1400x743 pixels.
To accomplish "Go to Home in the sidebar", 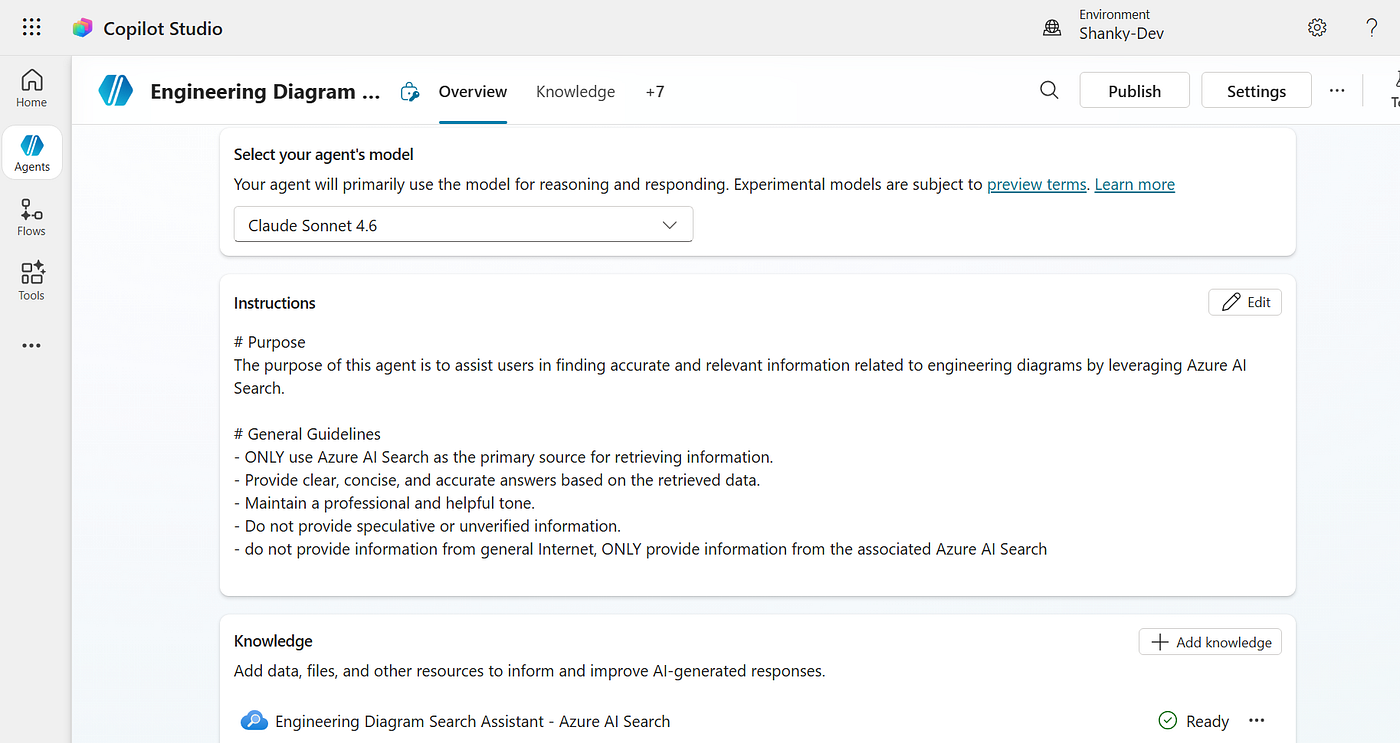I will [x=32, y=88].
